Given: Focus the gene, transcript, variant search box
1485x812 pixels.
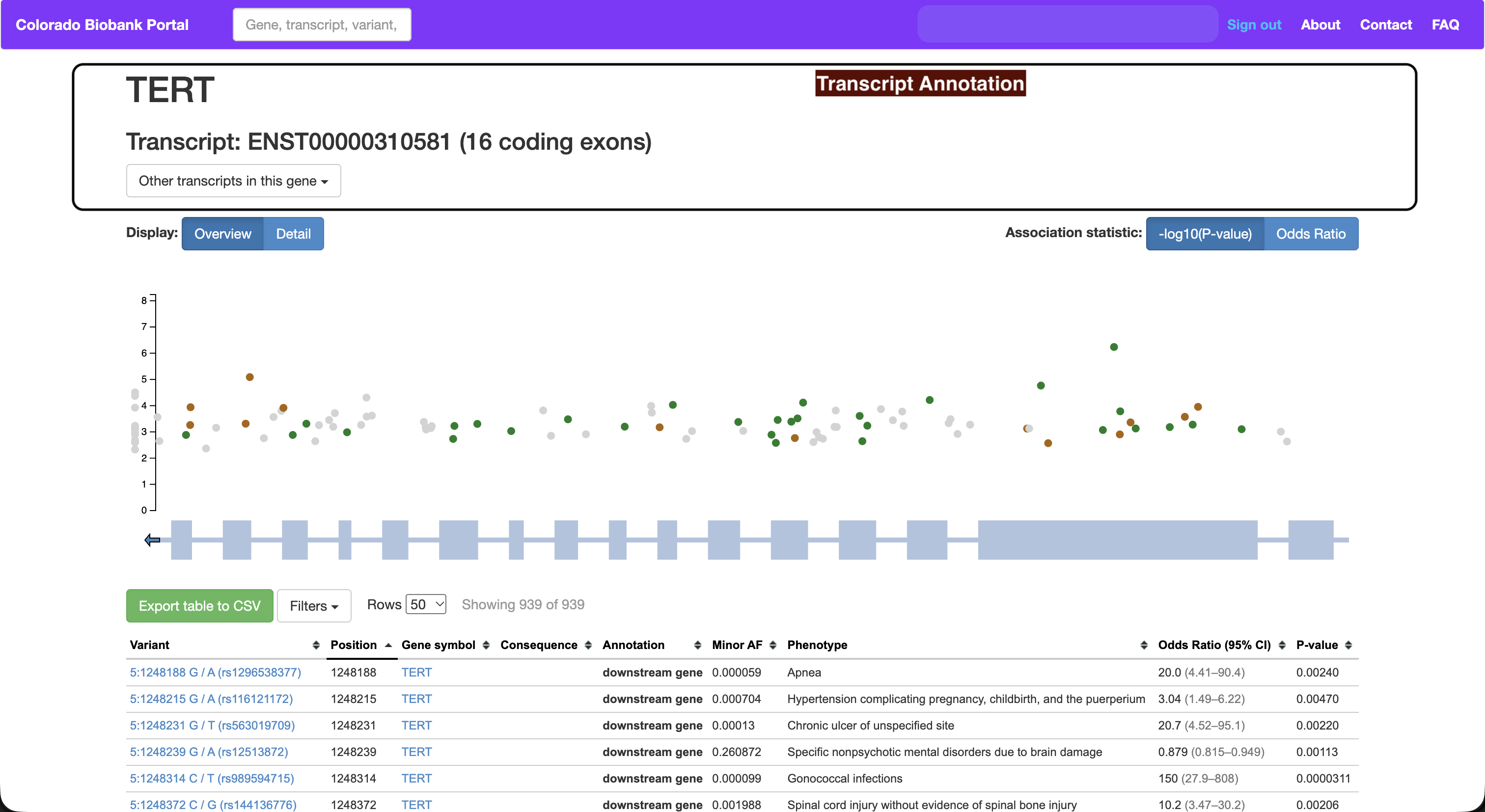Looking at the screenshot, I should click(322, 25).
